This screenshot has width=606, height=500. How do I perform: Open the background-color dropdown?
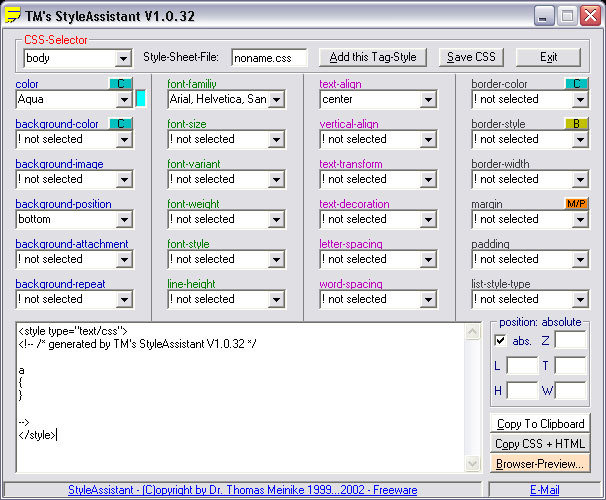[x=124, y=139]
